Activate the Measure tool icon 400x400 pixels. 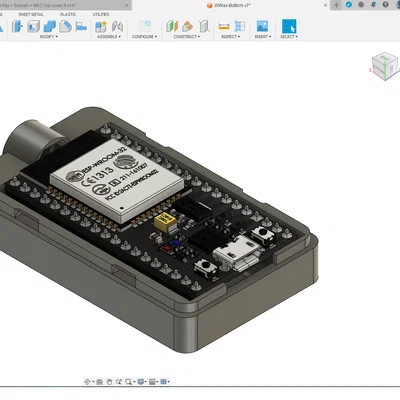(x=224, y=26)
